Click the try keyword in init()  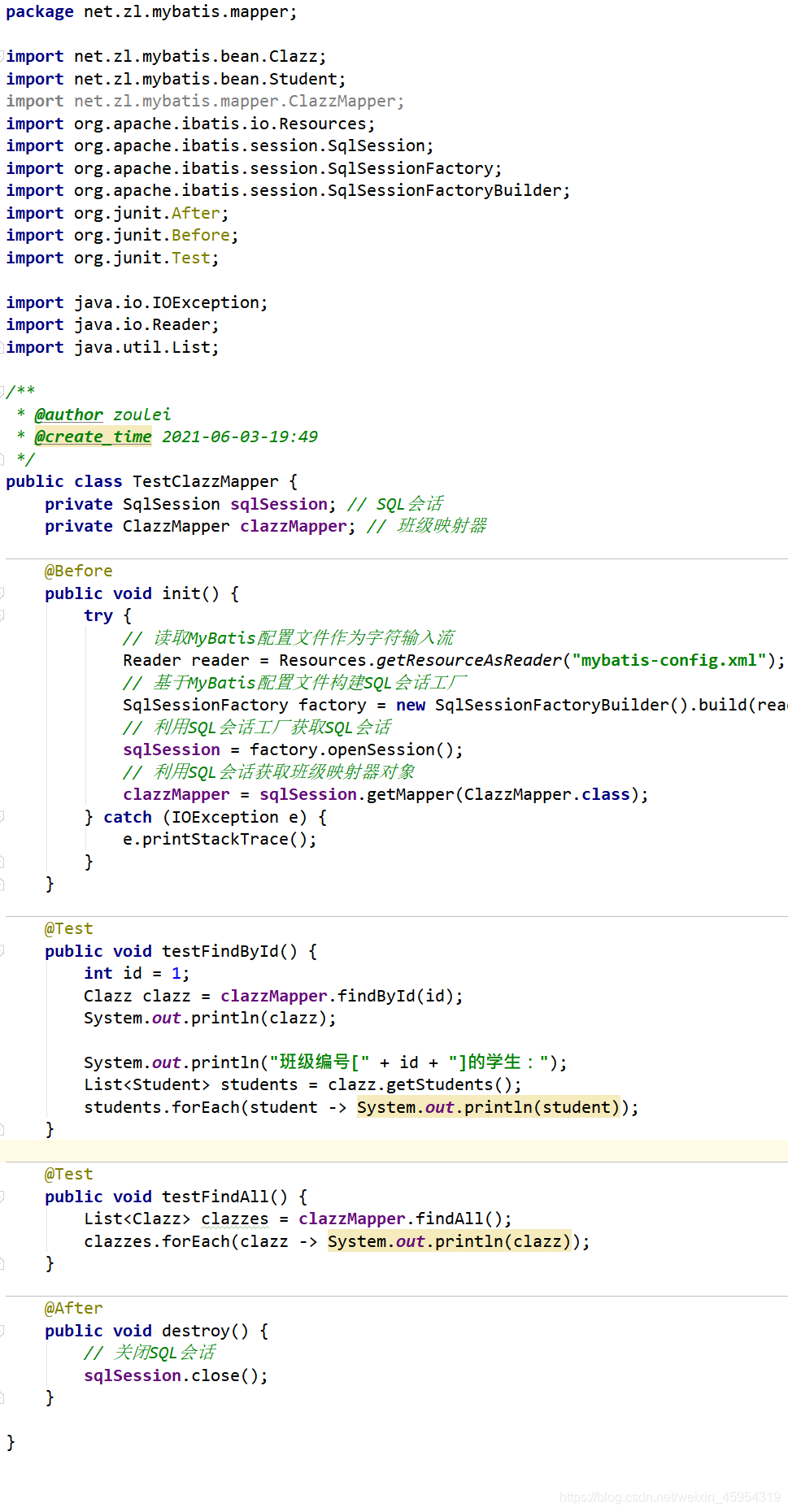[98, 615]
